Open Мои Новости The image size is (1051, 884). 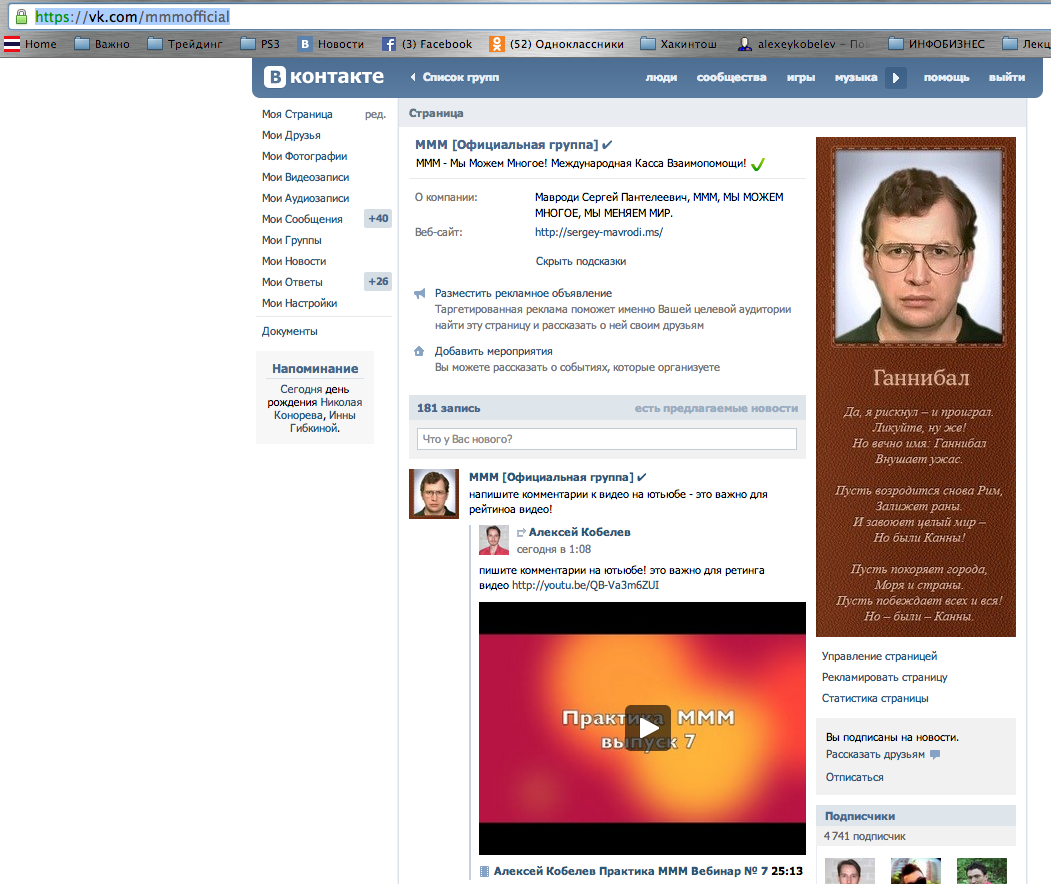click(294, 261)
